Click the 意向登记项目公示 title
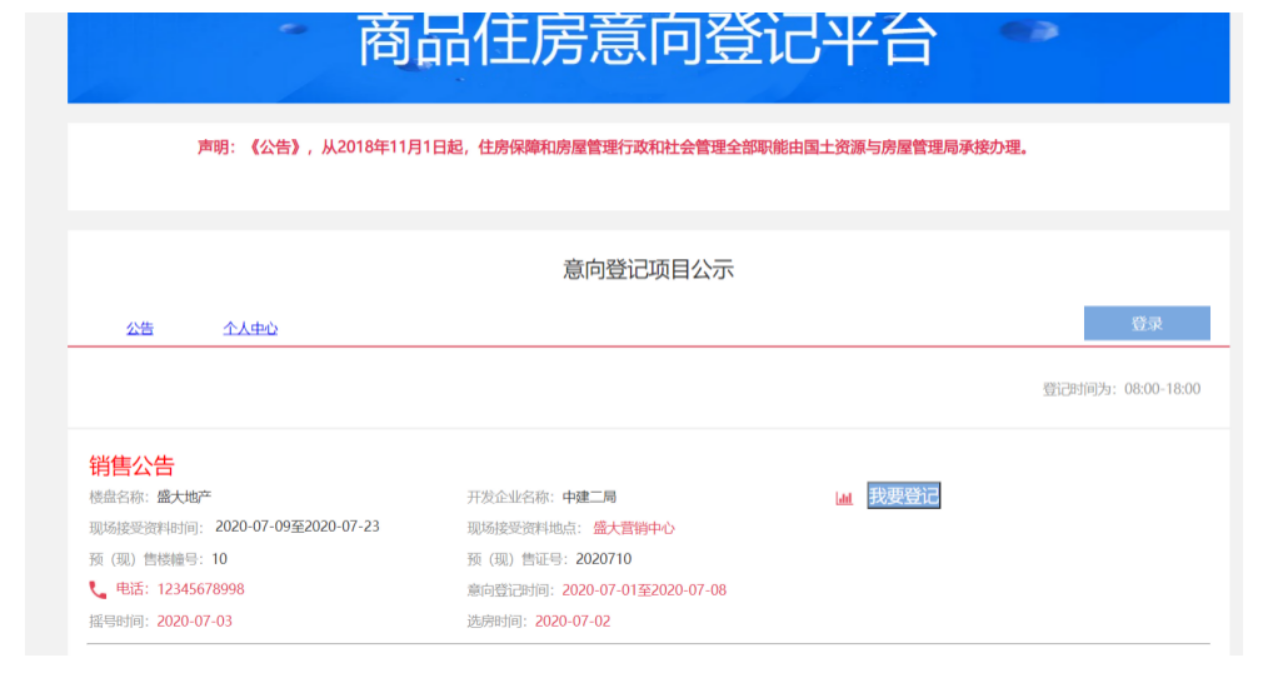The height and width of the screenshot is (688, 1268). (x=648, y=269)
